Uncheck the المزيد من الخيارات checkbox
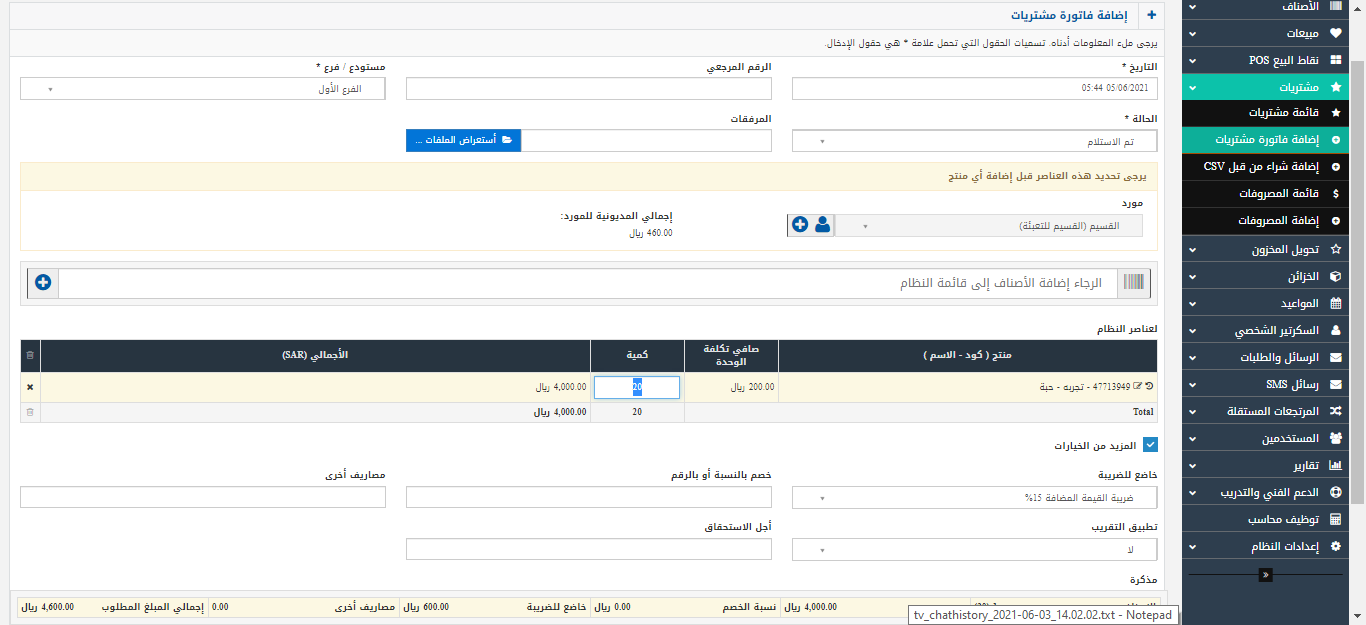 (x=1150, y=445)
